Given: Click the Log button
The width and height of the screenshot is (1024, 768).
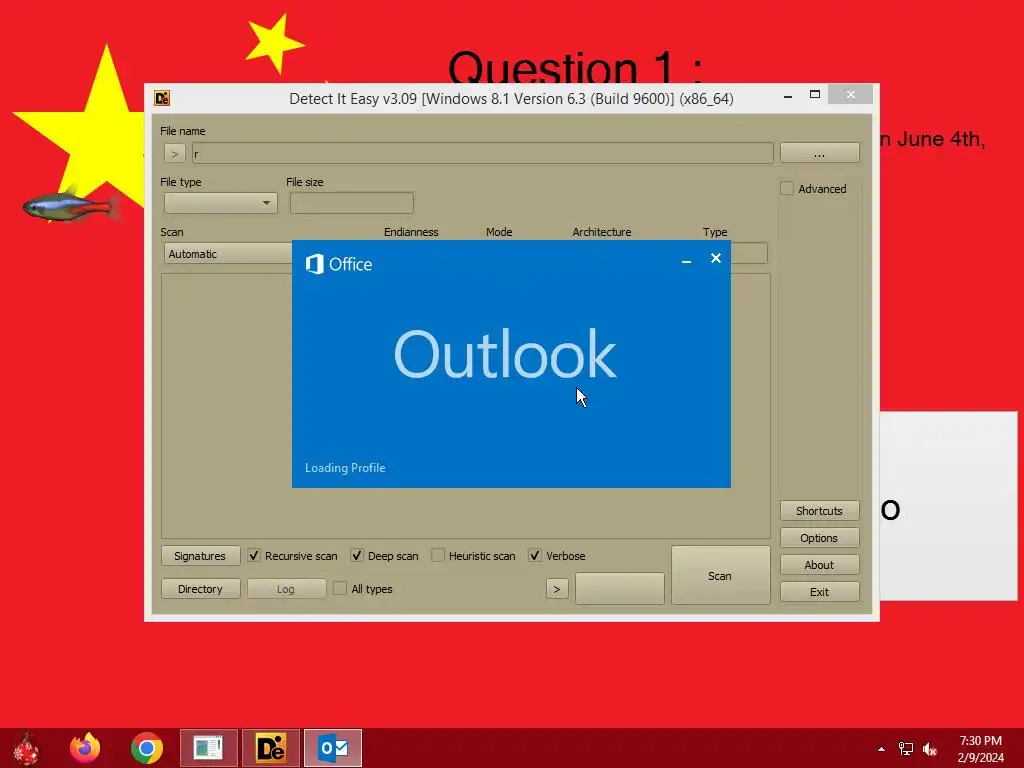Looking at the screenshot, I should [286, 589].
